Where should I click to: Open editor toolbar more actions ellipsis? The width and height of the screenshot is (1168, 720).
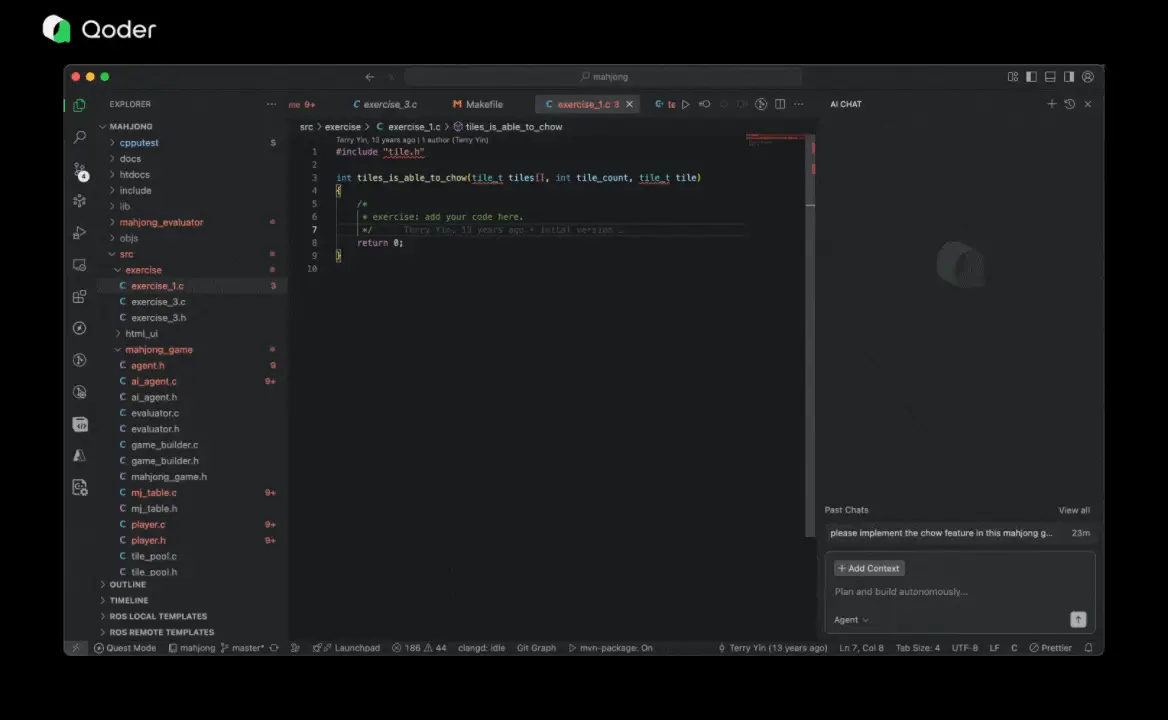799,104
